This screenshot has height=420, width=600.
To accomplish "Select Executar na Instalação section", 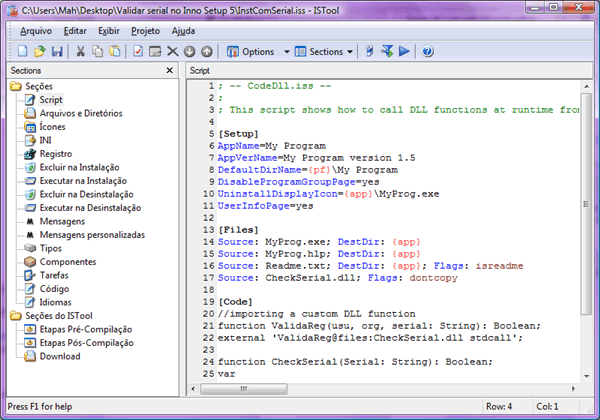I will click(x=83, y=181).
